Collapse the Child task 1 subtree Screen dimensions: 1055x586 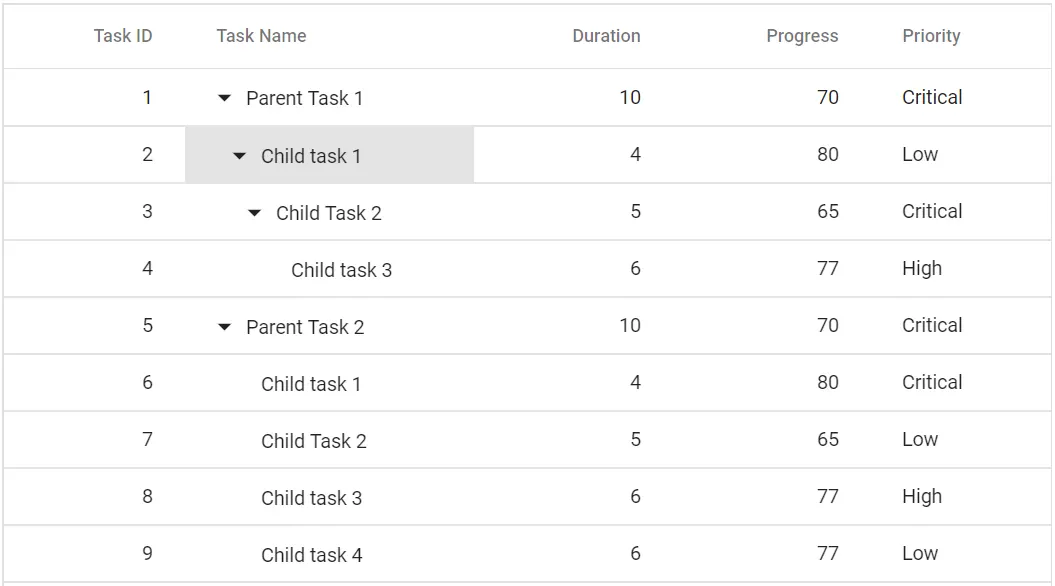click(x=239, y=156)
